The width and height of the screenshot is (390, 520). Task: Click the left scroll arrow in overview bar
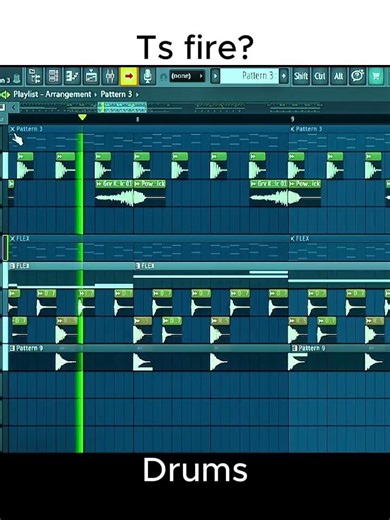coord(13,107)
